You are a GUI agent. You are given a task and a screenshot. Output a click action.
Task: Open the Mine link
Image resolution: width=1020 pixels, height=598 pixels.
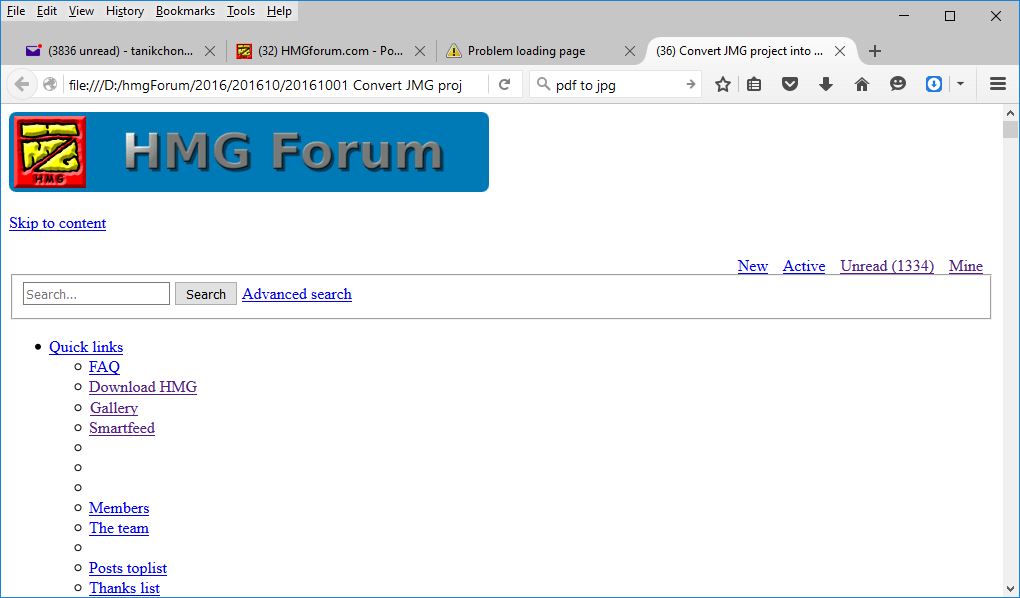(965, 266)
